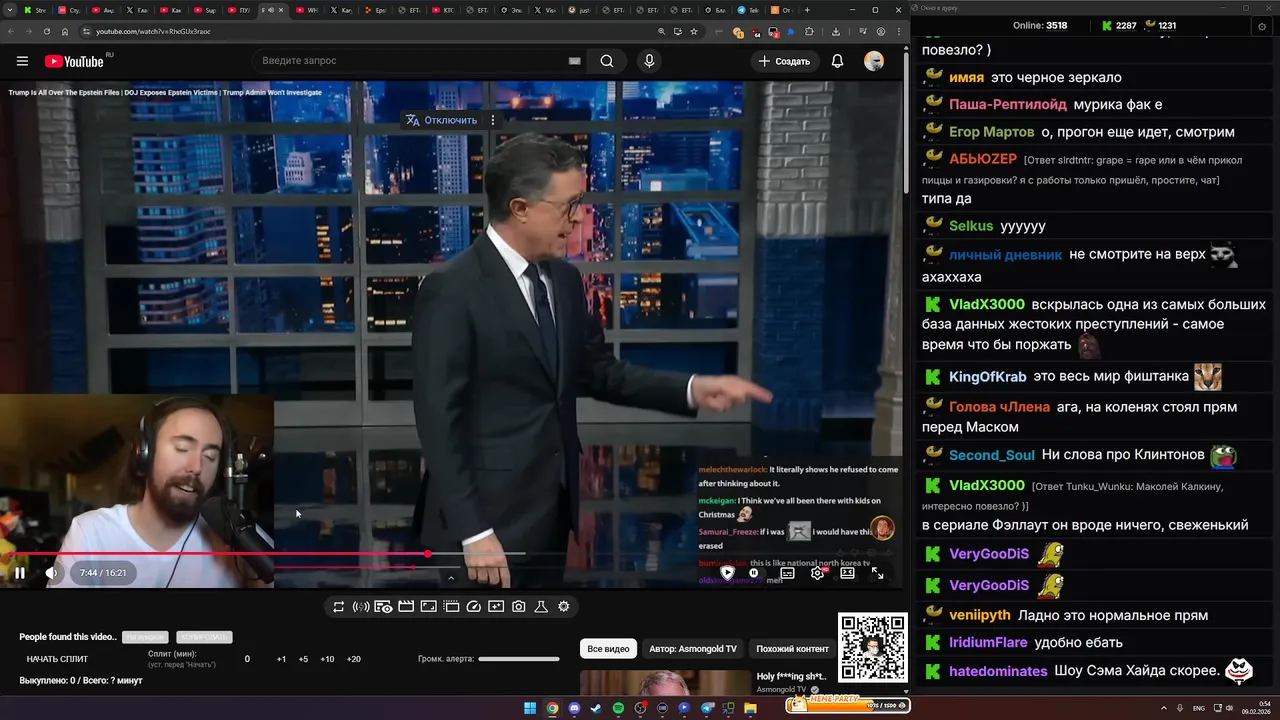
Task: Open browser extensions puzzle icon
Action: [x=809, y=31]
